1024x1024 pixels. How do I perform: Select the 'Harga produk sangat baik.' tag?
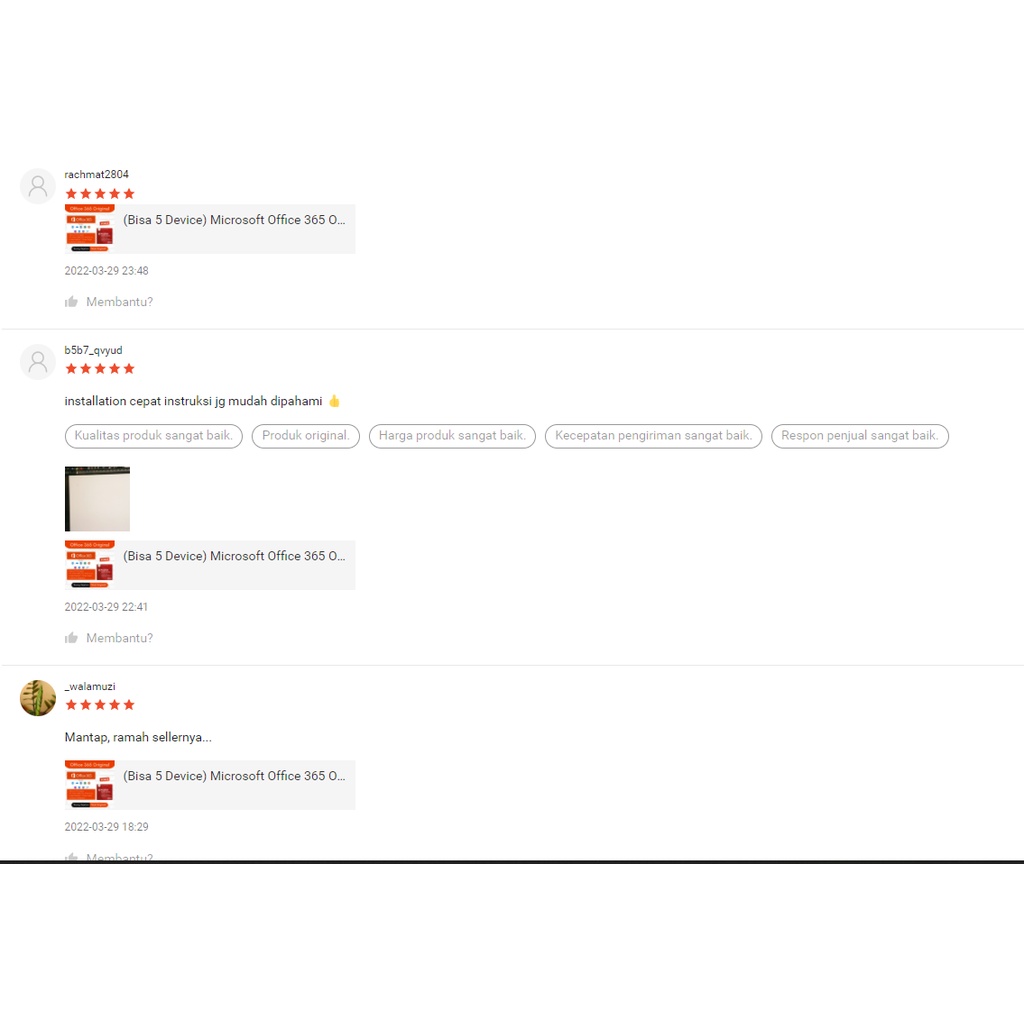coord(452,436)
